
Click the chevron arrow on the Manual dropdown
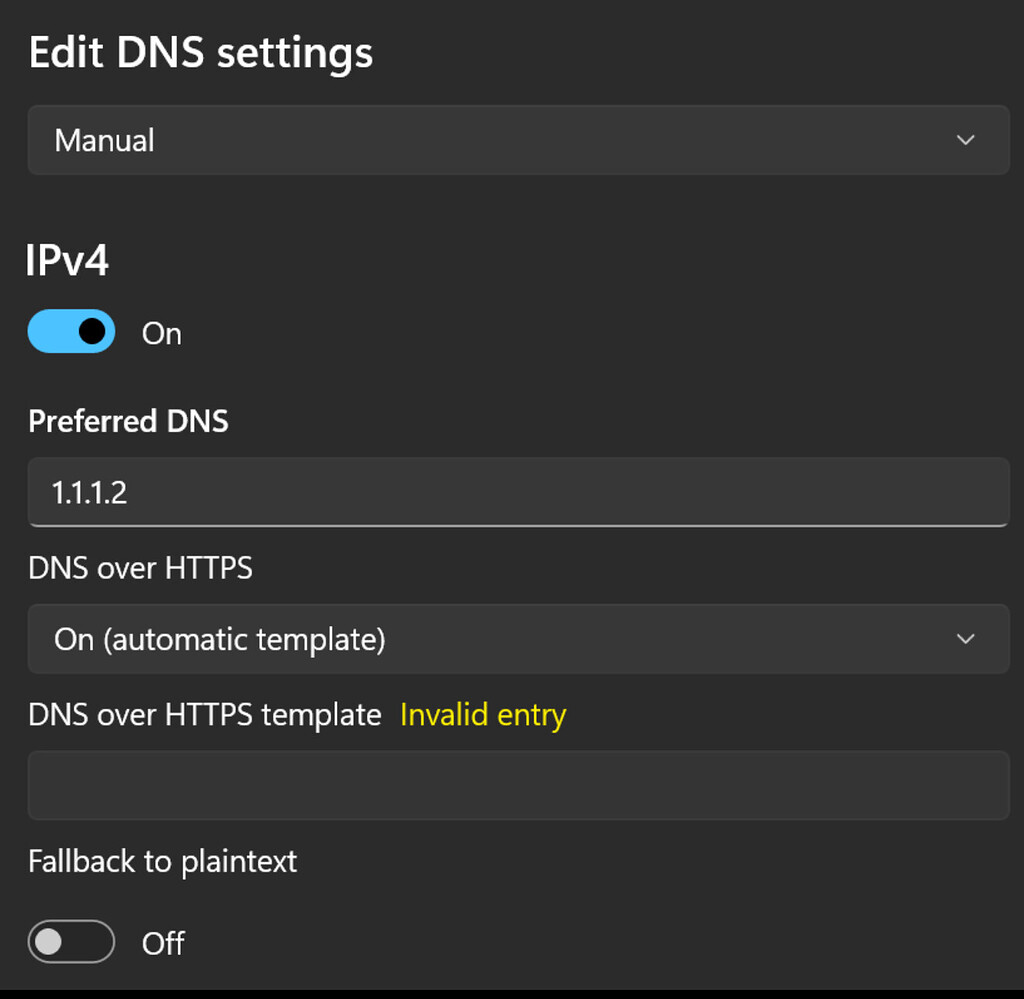(x=965, y=140)
